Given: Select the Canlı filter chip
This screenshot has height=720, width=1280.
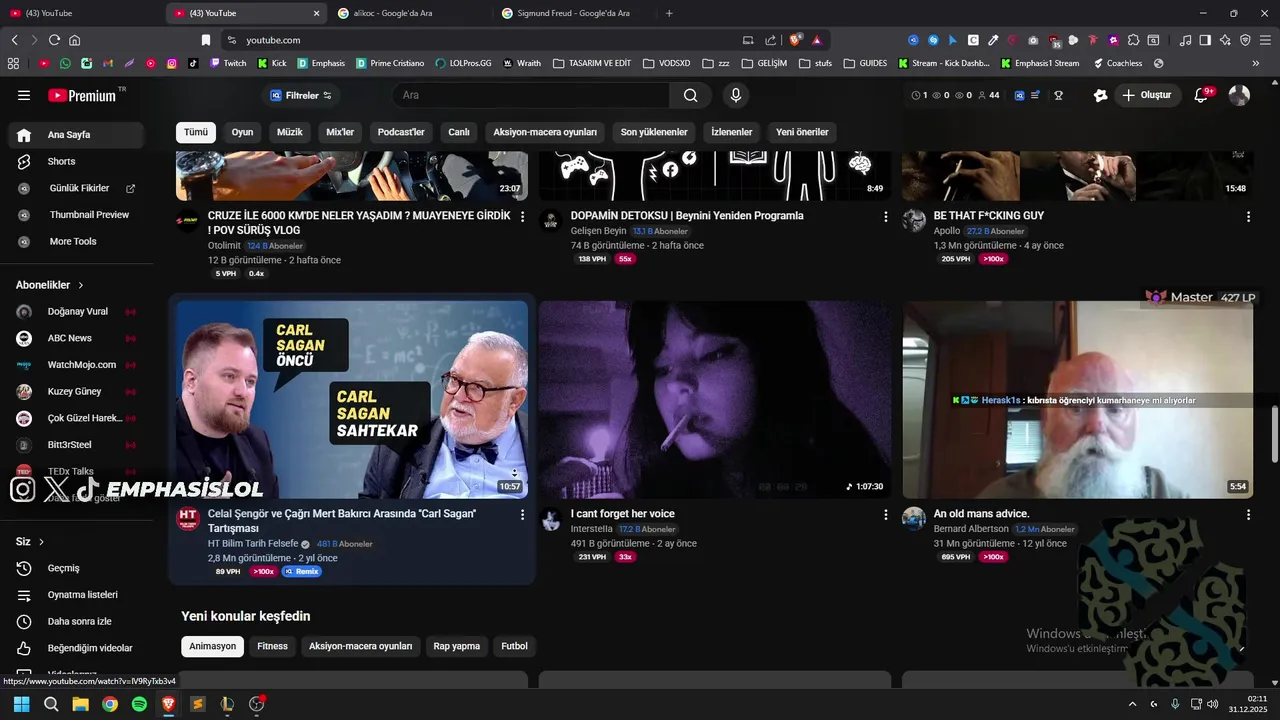Looking at the screenshot, I should click(459, 132).
